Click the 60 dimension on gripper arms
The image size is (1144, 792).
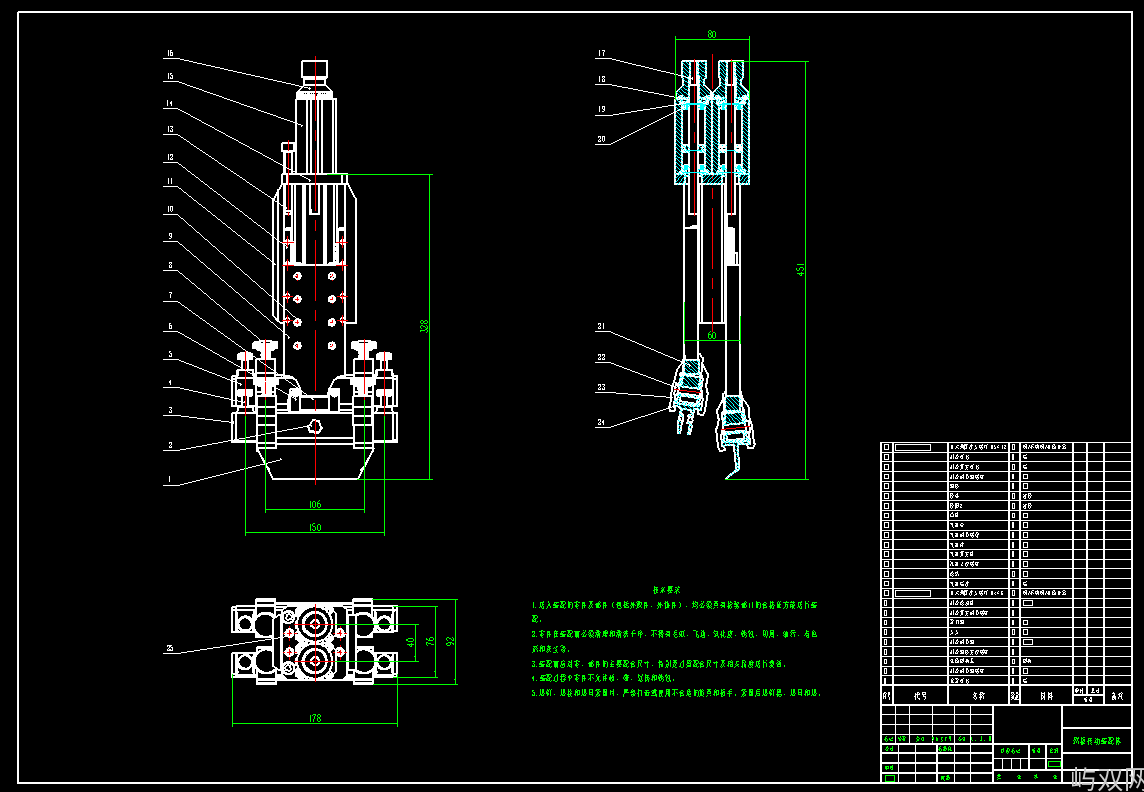pos(712,336)
